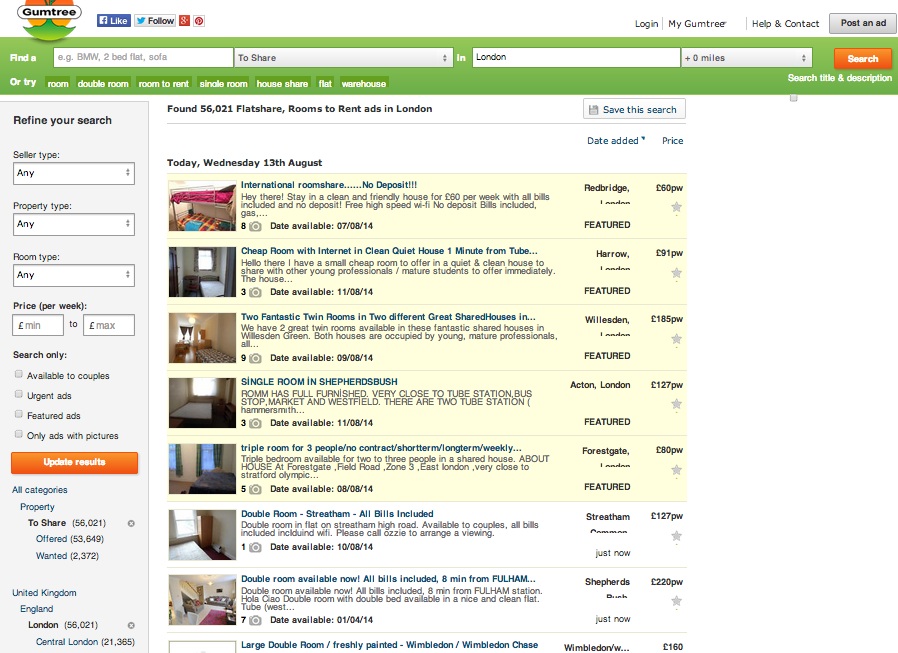The height and width of the screenshot is (653, 898).
Task: Star the Streatham double room ad
Action: 676,536
